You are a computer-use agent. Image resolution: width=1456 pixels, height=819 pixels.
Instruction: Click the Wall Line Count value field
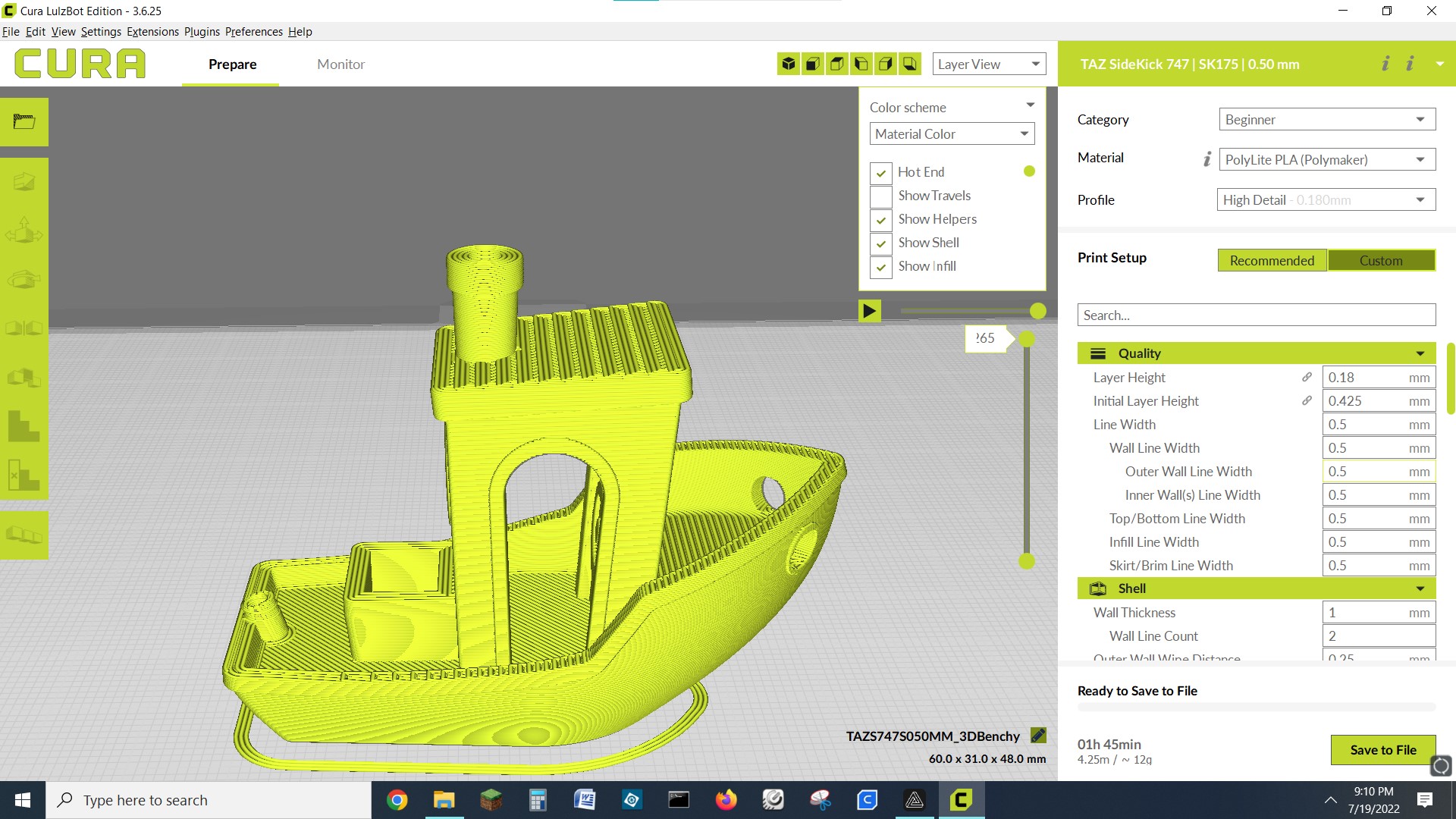[1379, 635]
